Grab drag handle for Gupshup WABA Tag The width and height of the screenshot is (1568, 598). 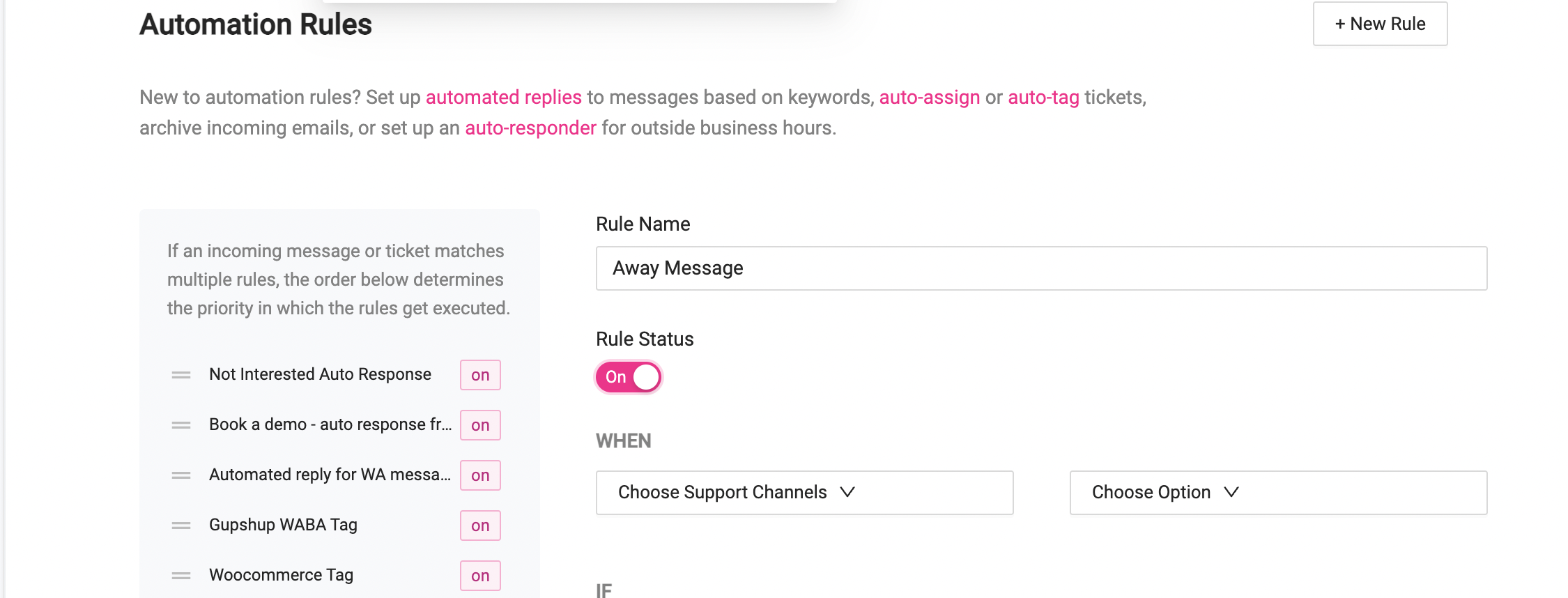pos(181,526)
